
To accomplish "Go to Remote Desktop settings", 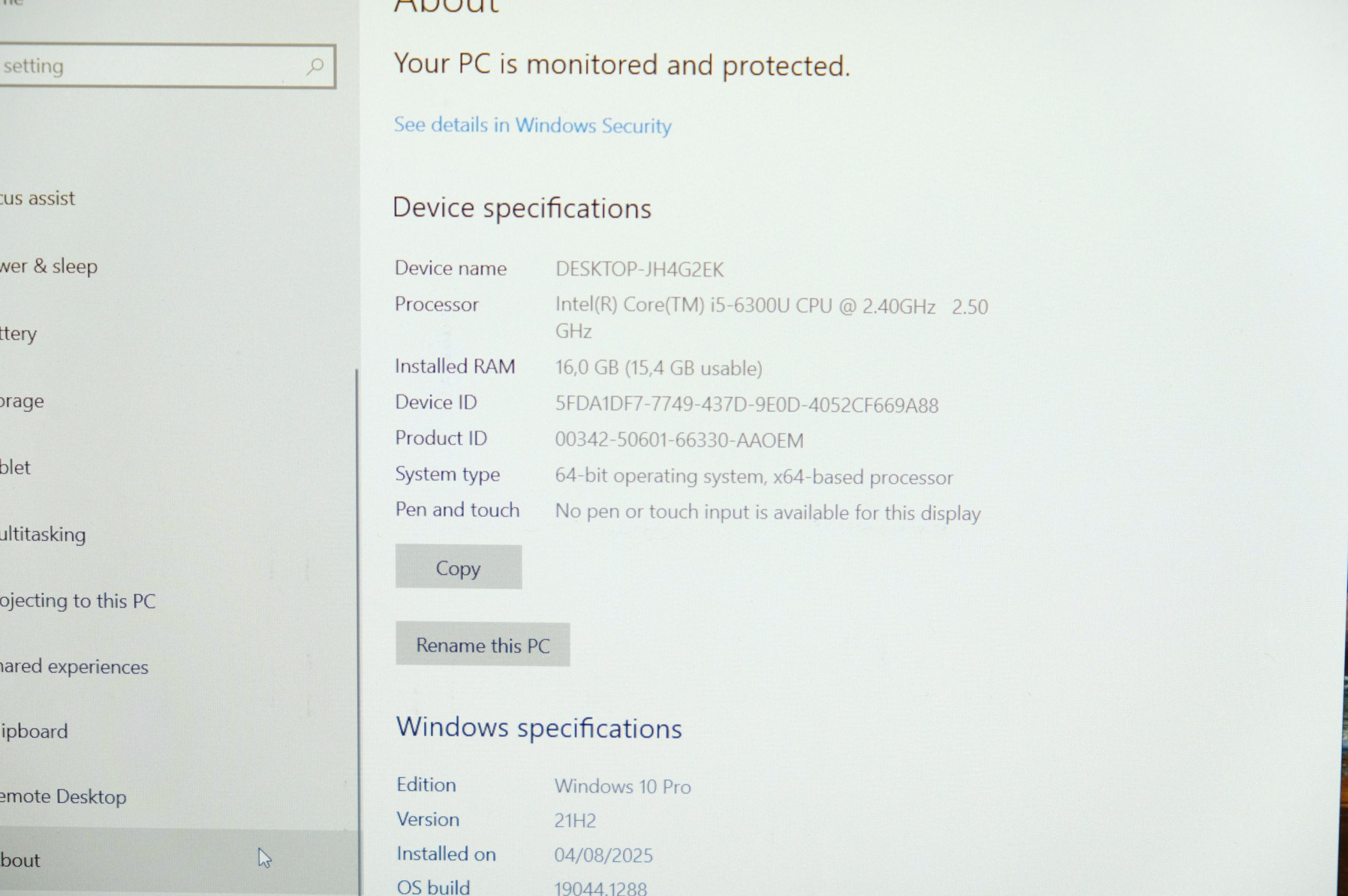I will pos(63,797).
